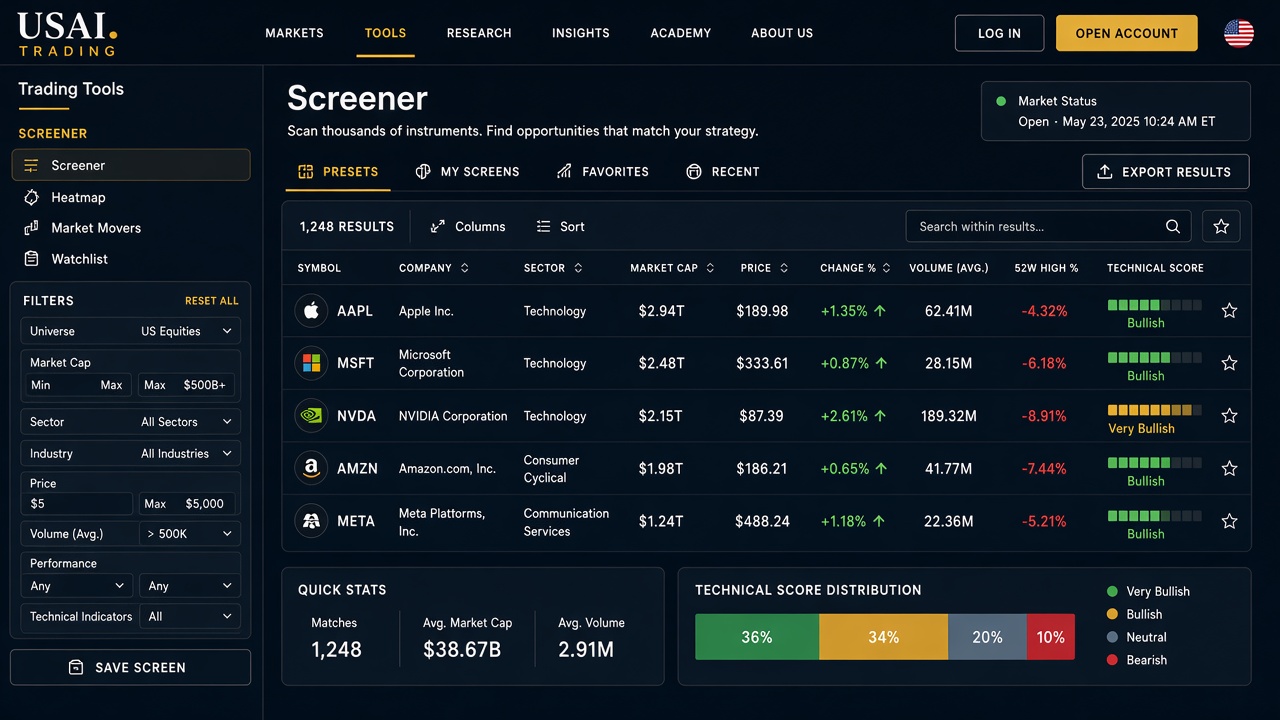Viewport: 1280px width, 720px height.
Task: Sort by Change % column header
Action: (x=855, y=268)
